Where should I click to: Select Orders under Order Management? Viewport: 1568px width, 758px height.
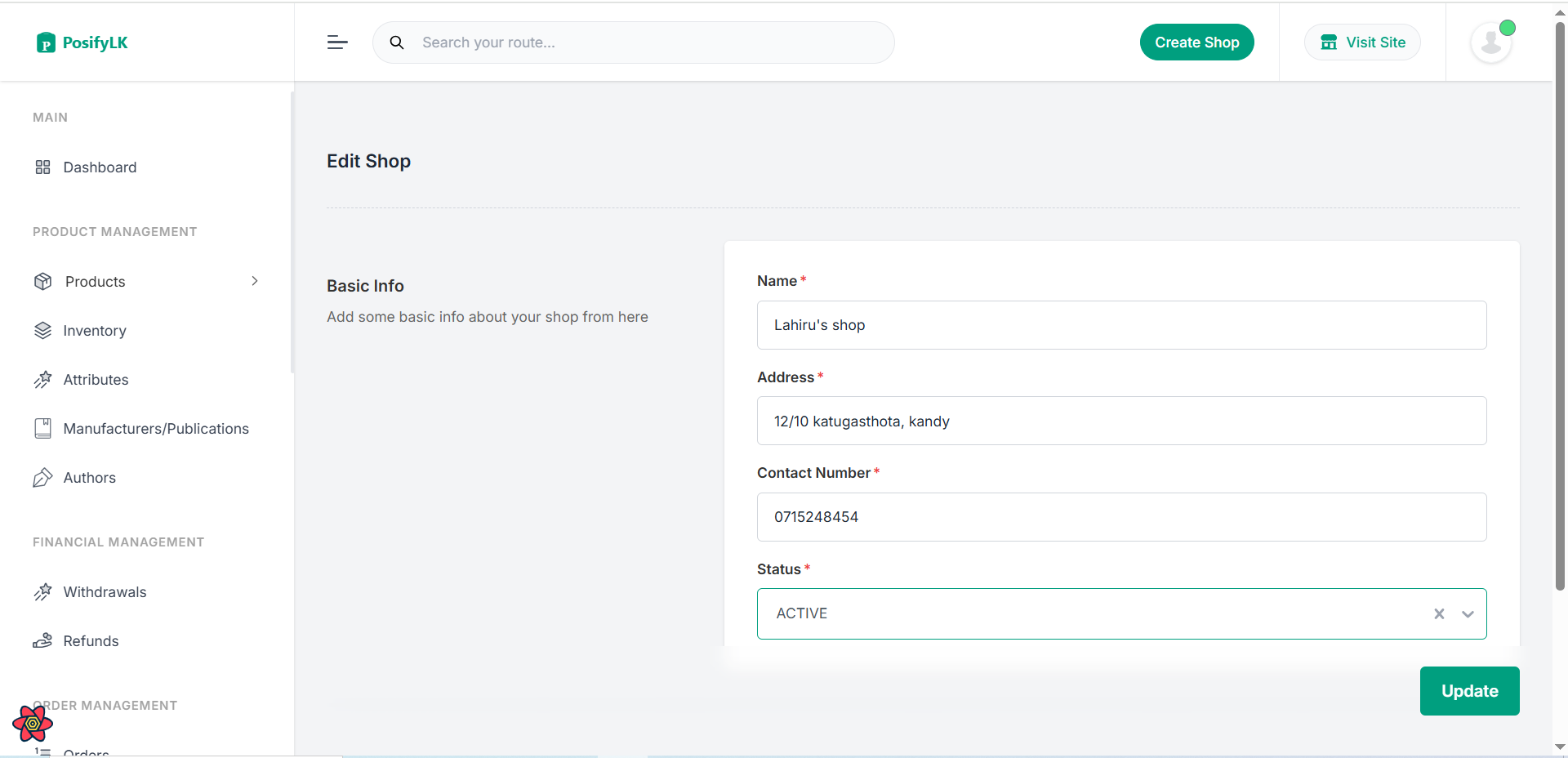coord(86,751)
